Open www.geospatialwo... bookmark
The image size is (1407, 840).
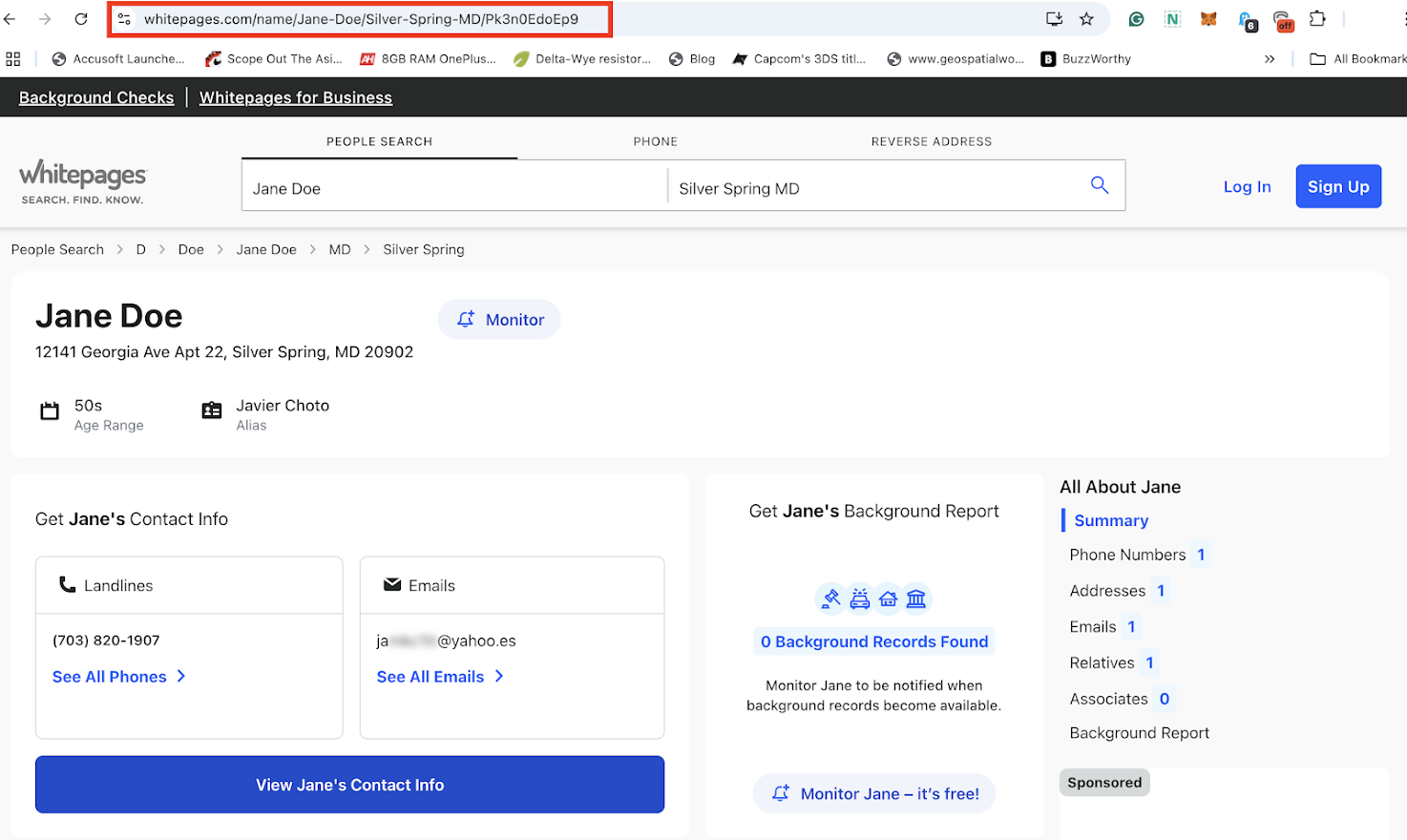955,59
